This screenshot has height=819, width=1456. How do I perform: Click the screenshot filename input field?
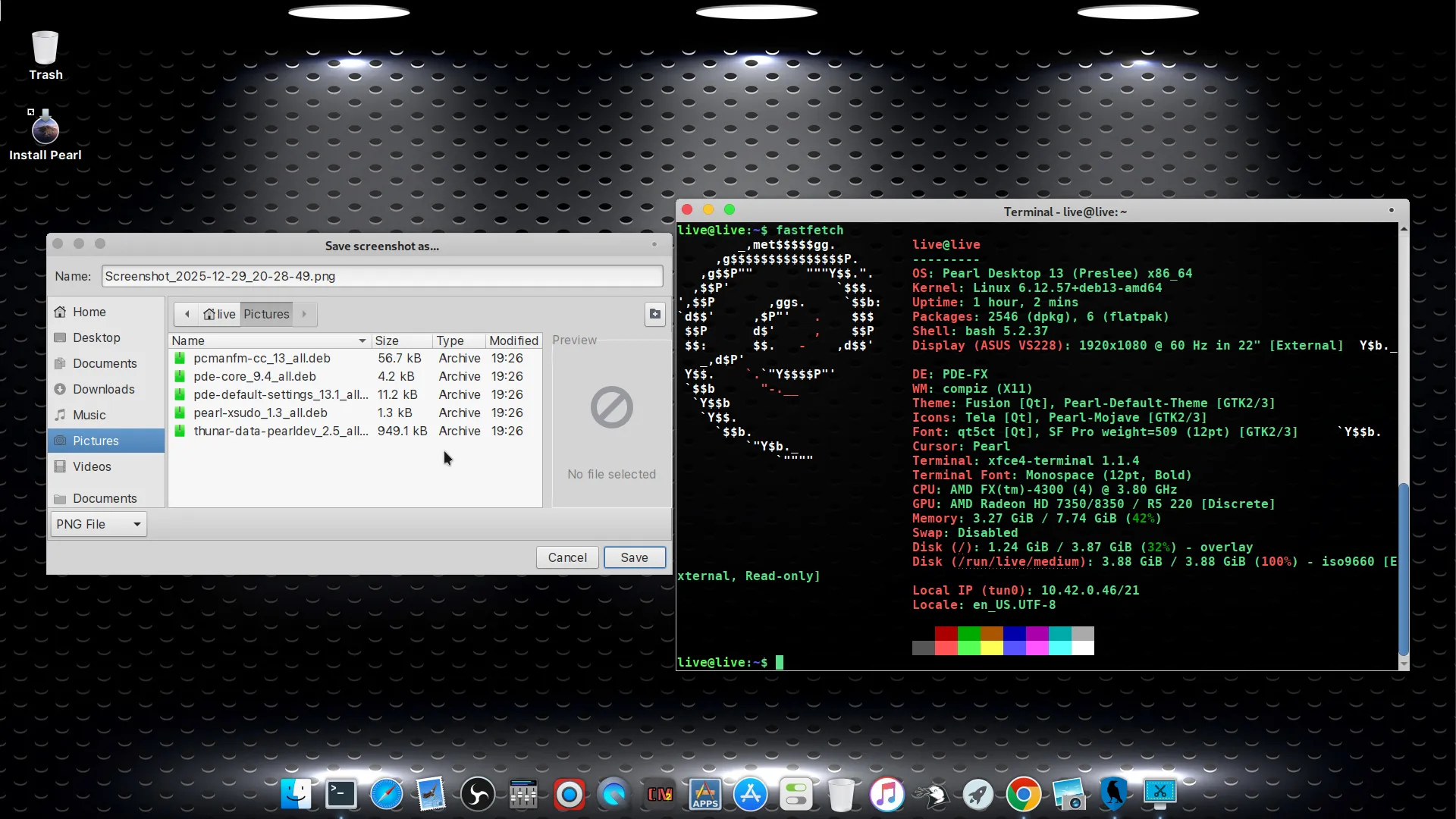[x=381, y=276]
